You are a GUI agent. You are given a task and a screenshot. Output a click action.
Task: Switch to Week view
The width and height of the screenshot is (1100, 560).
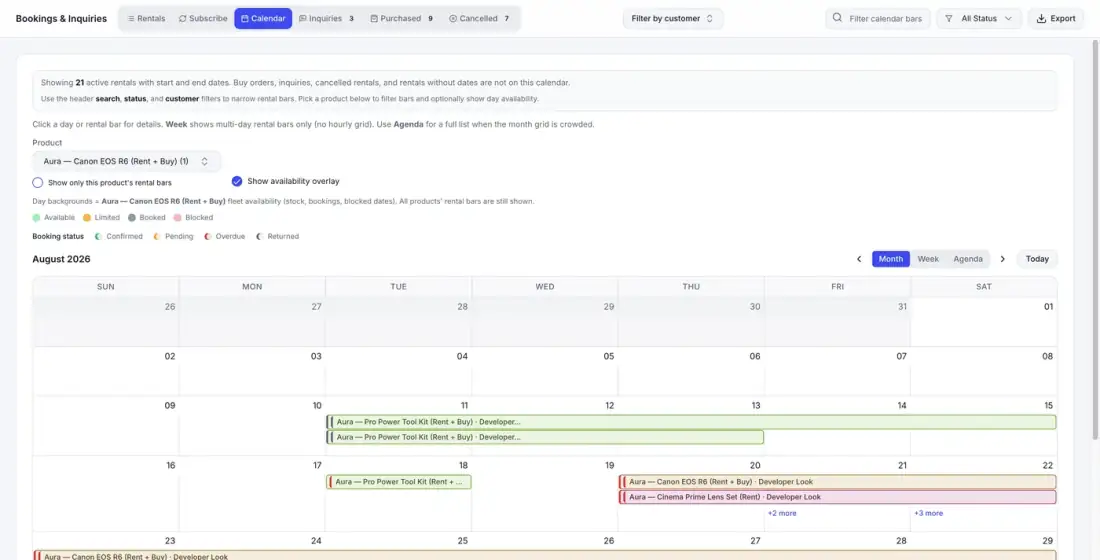(928, 259)
